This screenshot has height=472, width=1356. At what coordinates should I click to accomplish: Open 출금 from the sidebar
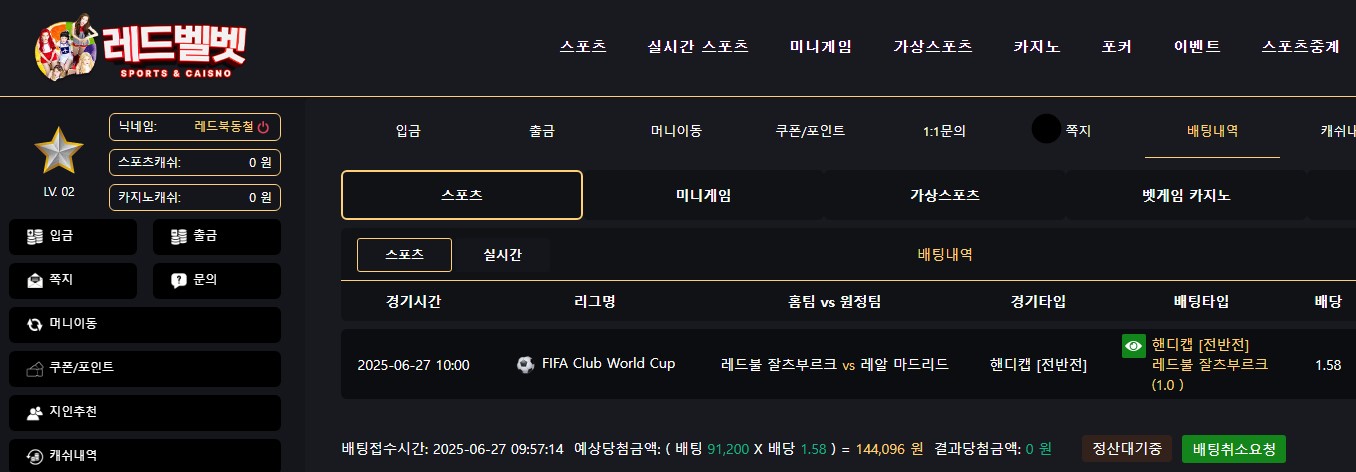coord(217,237)
